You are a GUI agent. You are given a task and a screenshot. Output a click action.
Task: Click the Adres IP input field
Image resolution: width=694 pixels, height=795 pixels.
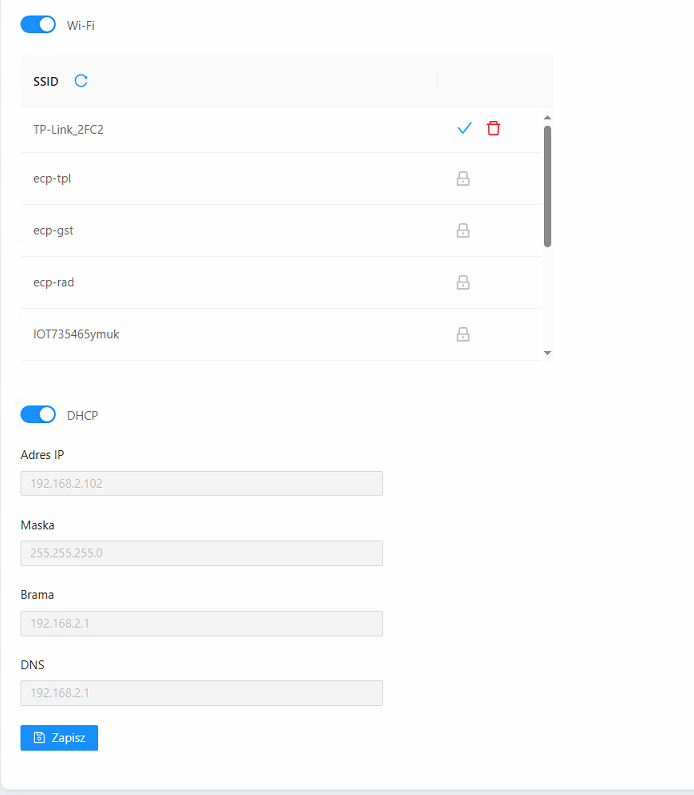click(201, 484)
